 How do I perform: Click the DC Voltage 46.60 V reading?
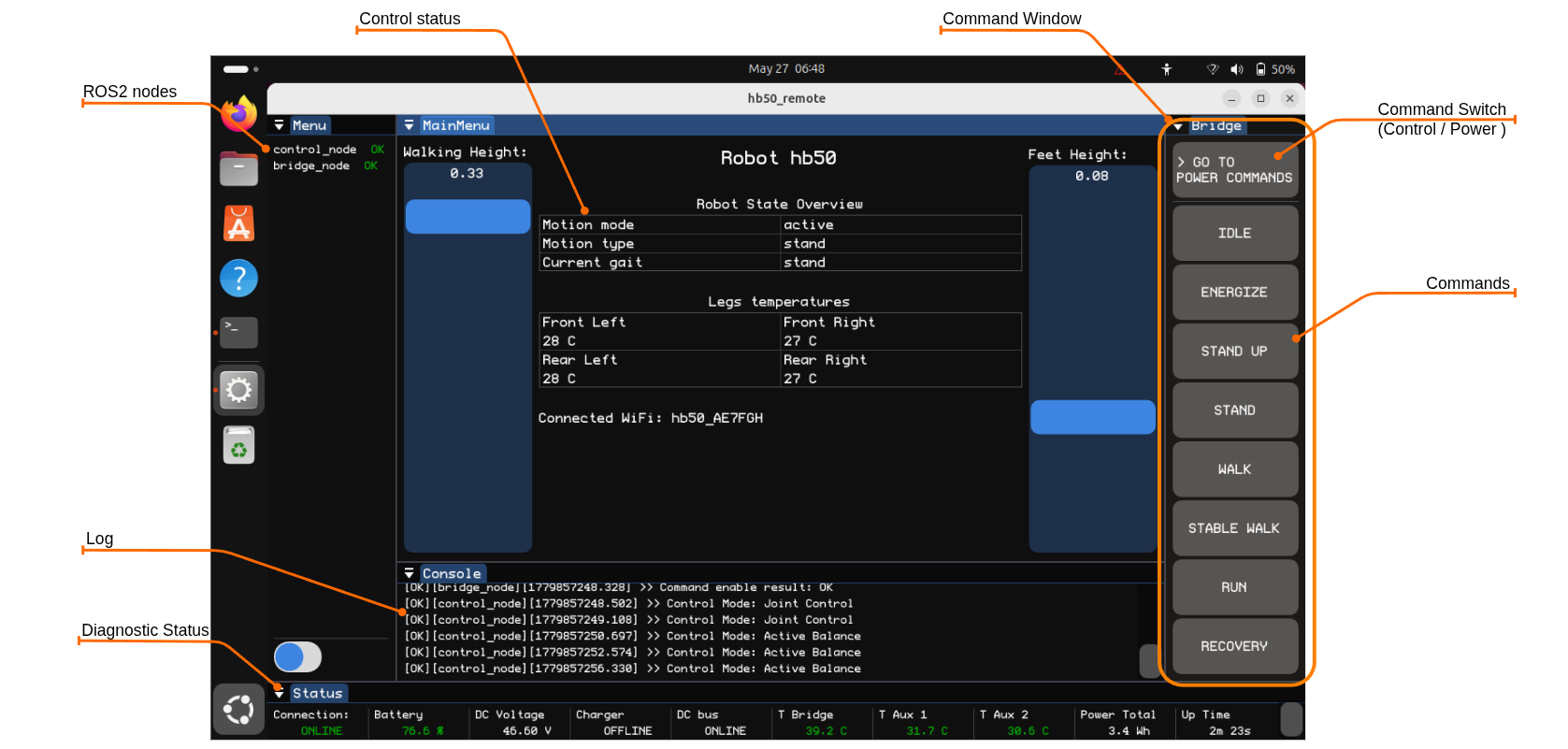point(526,731)
